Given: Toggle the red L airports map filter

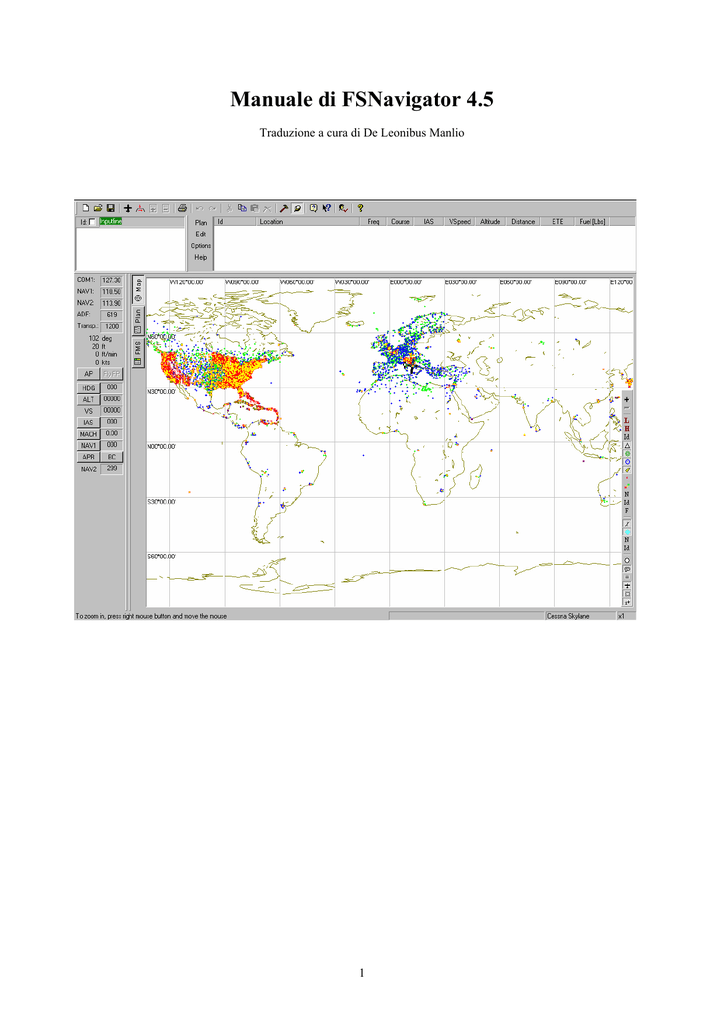Looking at the screenshot, I should [627, 421].
